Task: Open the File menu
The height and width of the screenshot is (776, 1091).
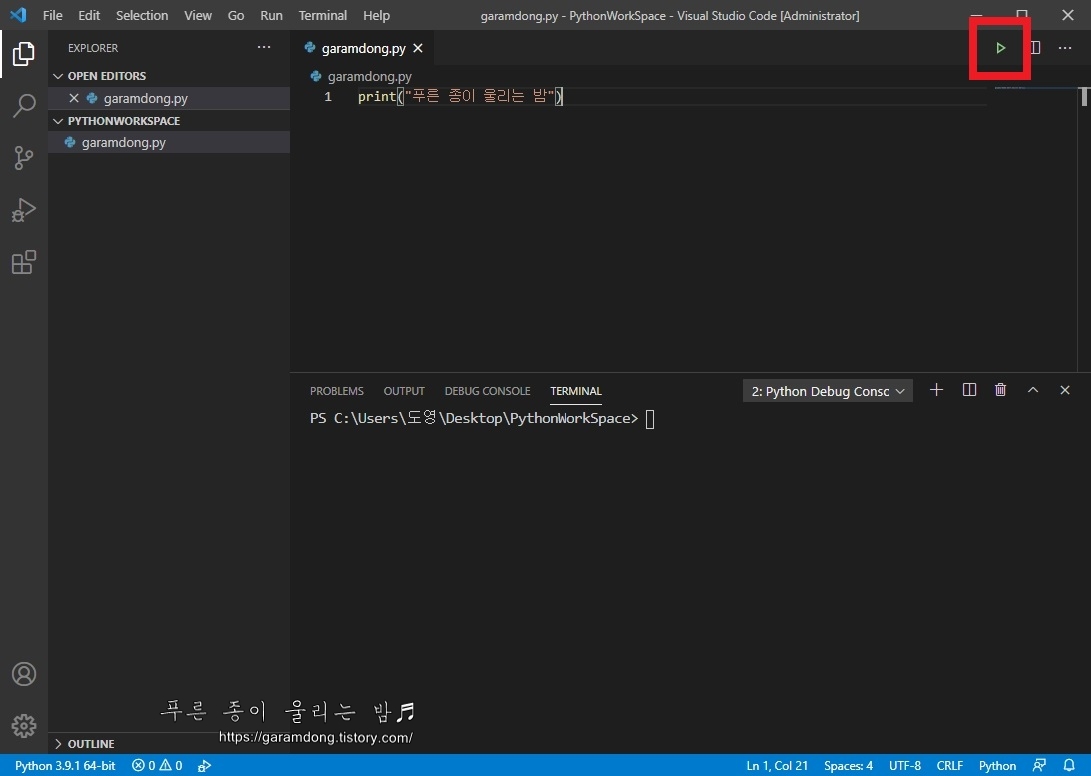Action: coord(52,15)
